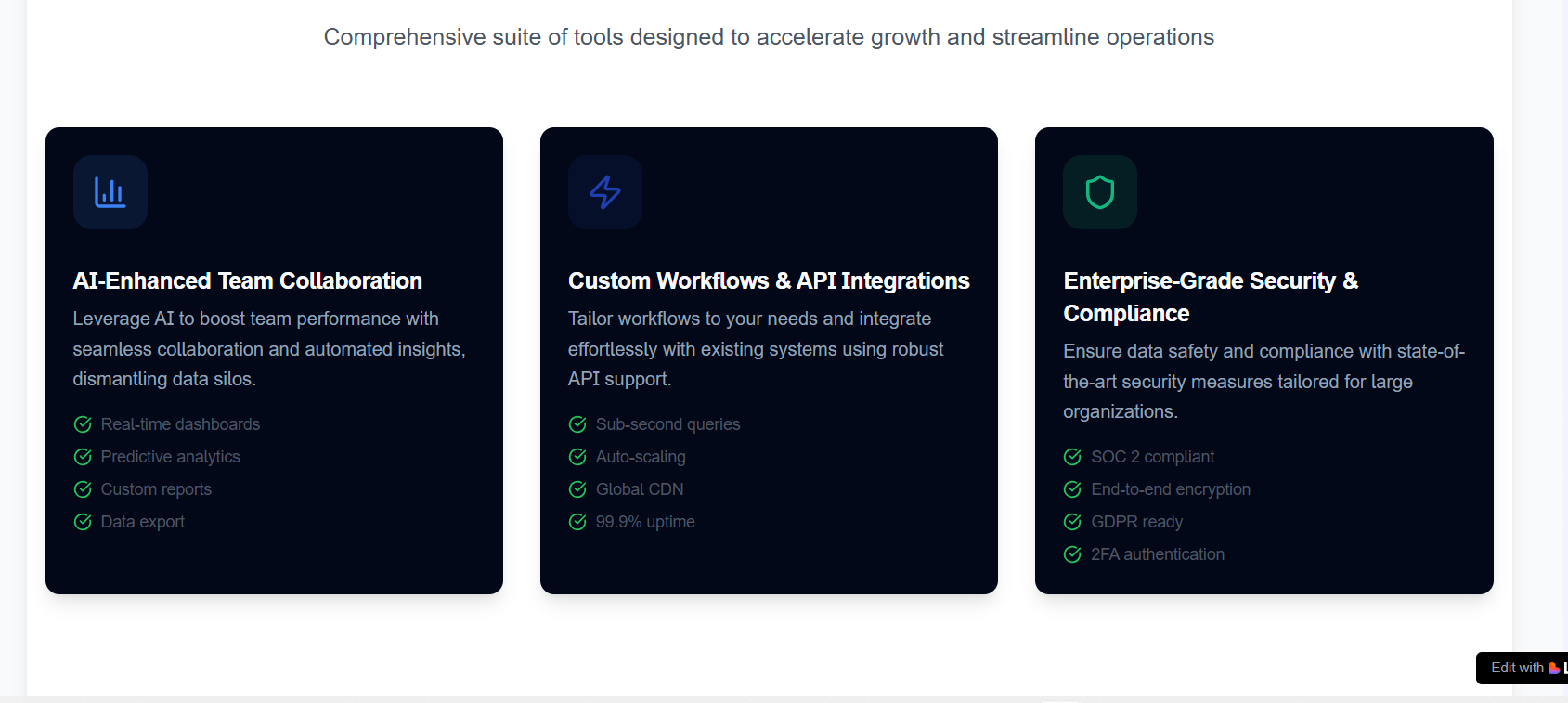Click the check icon beside SOC 2 compliant
Viewport: 1568px width, 703px height.
tap(1072, 457)
